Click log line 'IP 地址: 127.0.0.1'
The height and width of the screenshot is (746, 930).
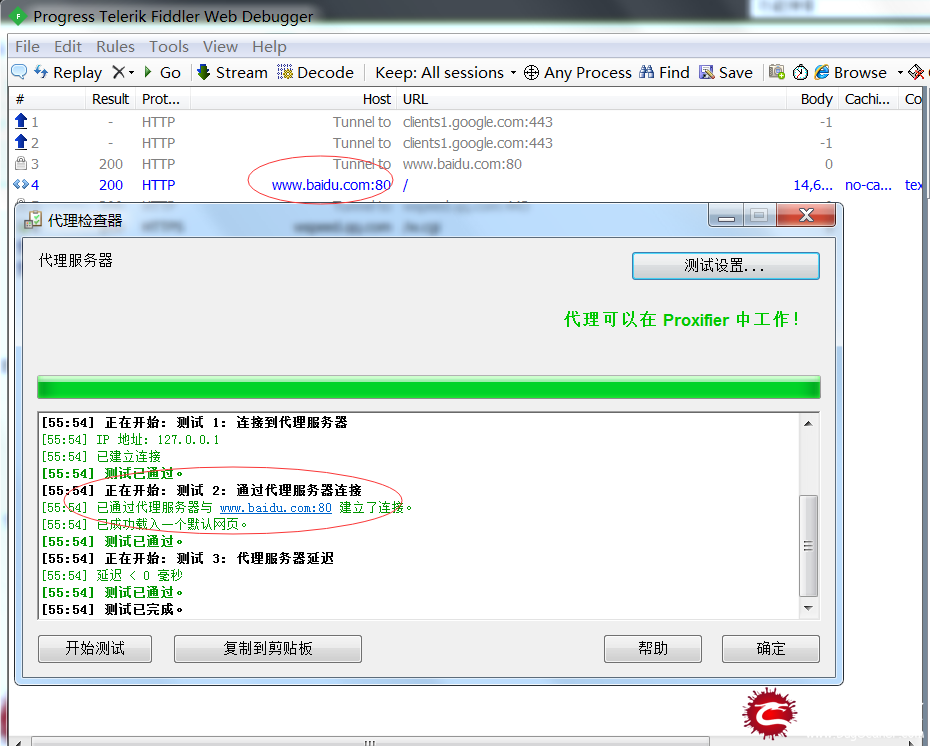tap(130, 439)
